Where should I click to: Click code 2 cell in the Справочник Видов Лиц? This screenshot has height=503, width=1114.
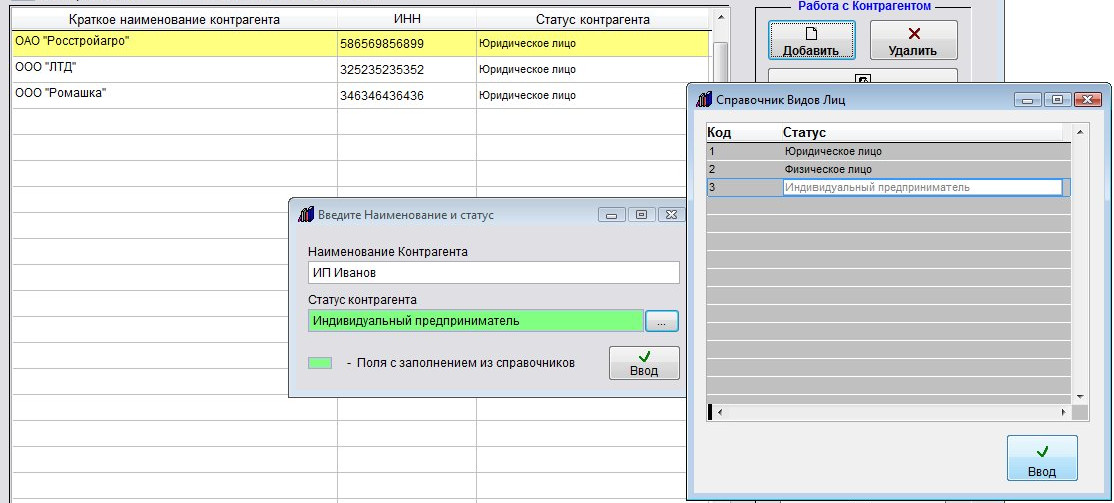coord(744,170)
